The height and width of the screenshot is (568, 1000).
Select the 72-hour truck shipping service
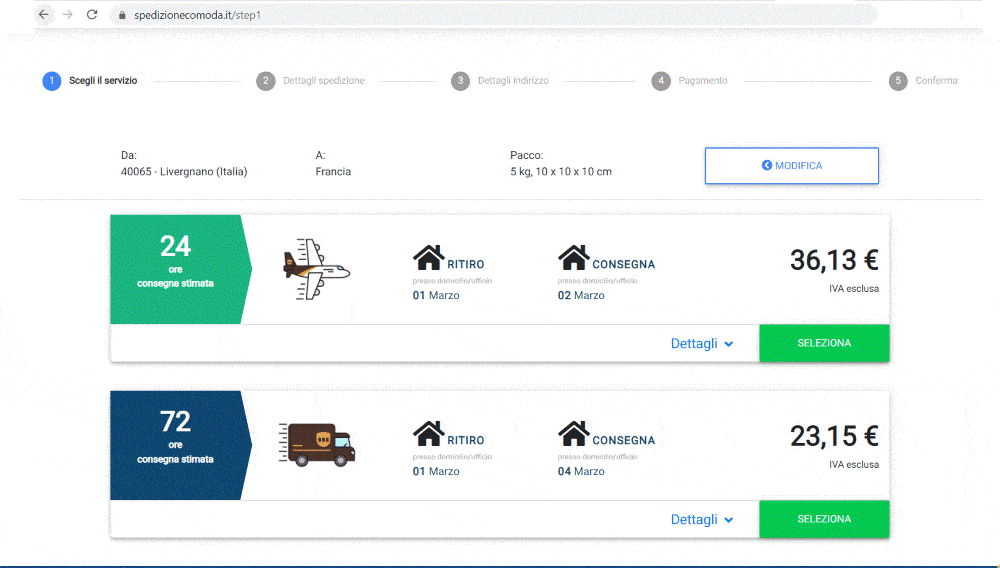pyautogui.click(x=824, y=519)
